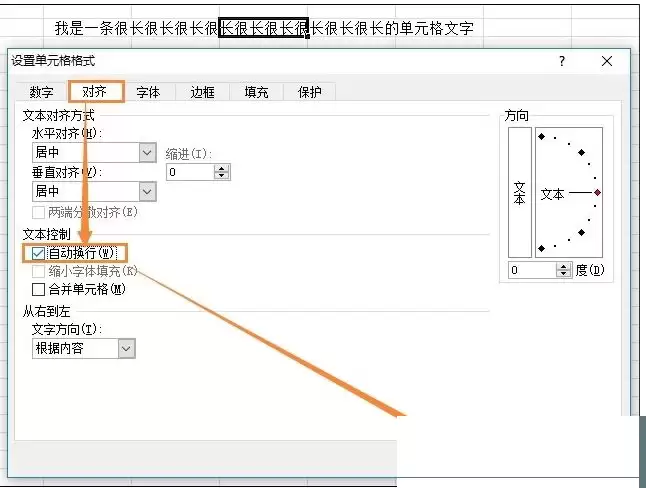
Task: Open the 文字方向 dropdown
Action: 126,349
